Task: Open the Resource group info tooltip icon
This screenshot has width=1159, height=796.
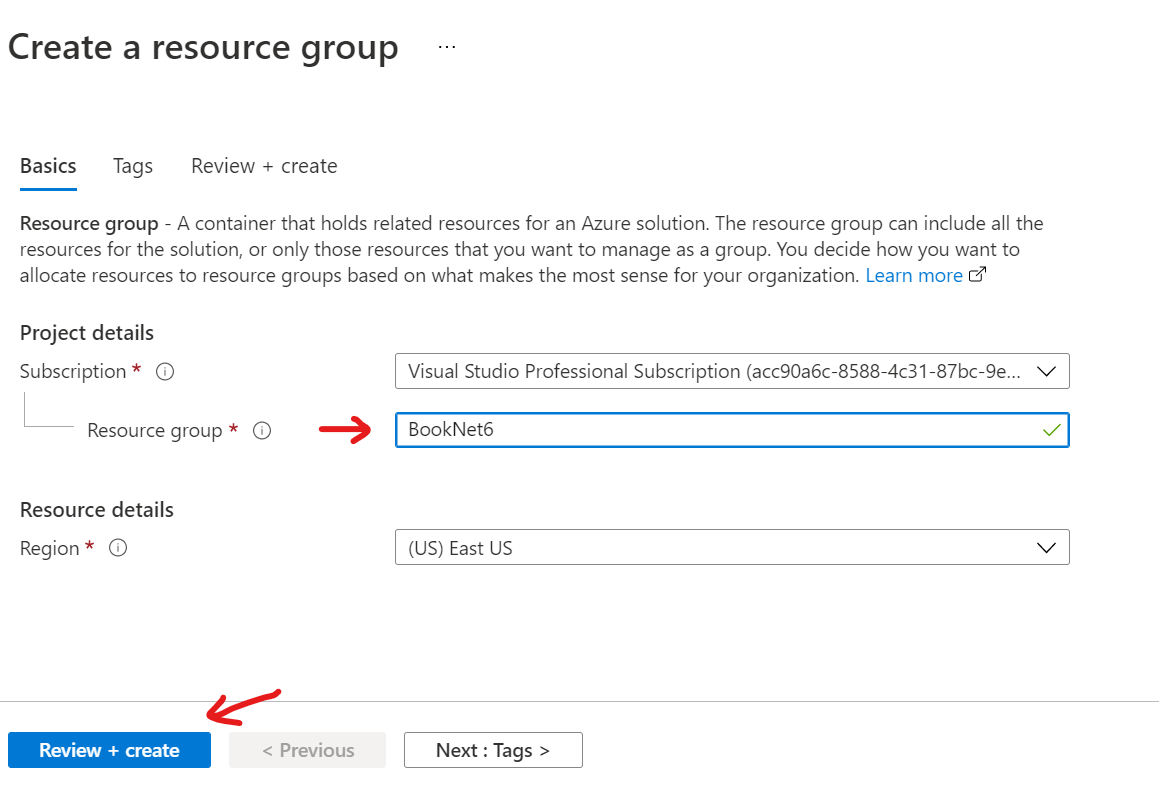Action: [x=261, y=430]
